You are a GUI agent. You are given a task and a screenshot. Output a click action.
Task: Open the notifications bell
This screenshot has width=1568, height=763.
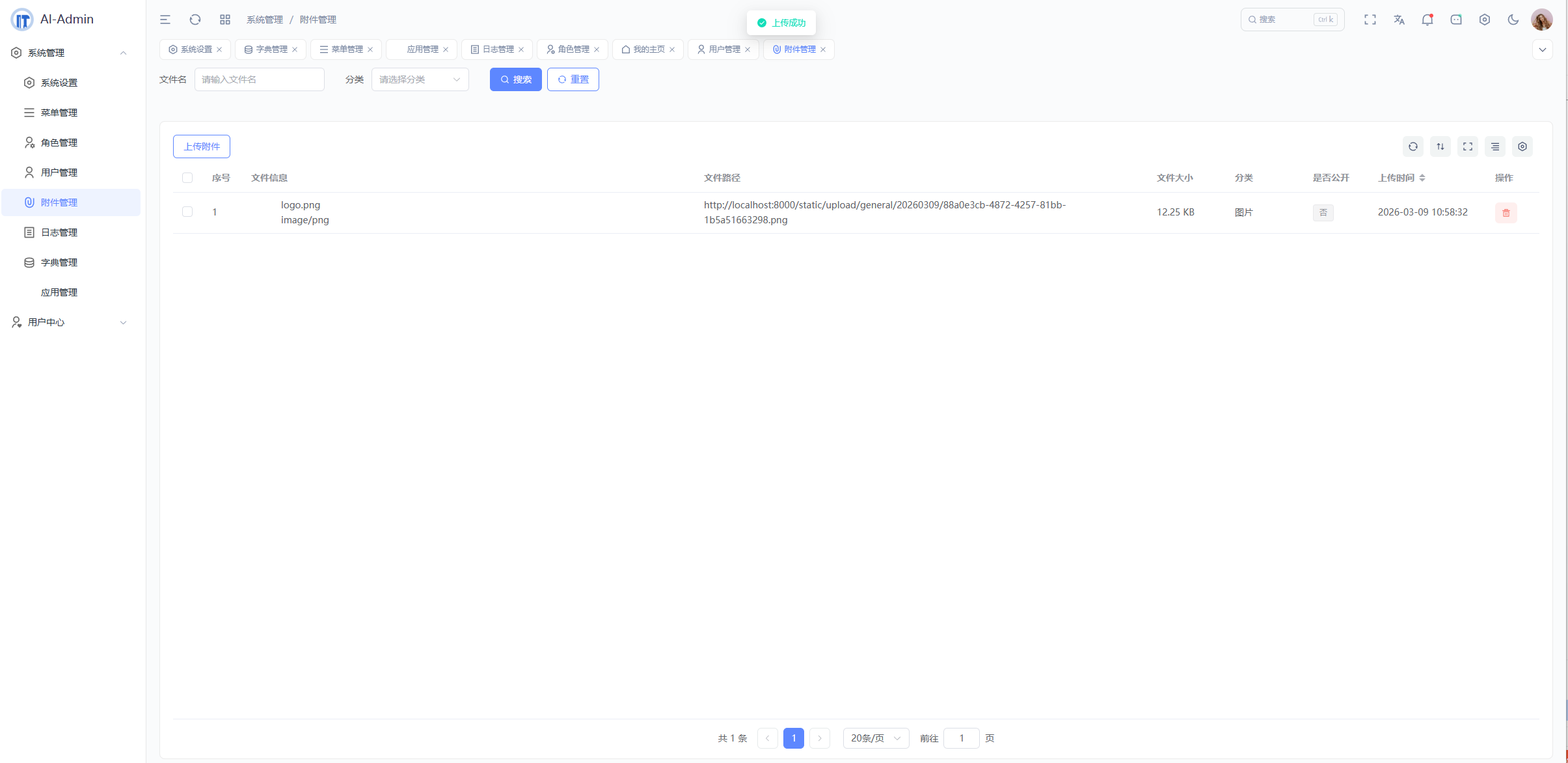(x=1427, y=20)
